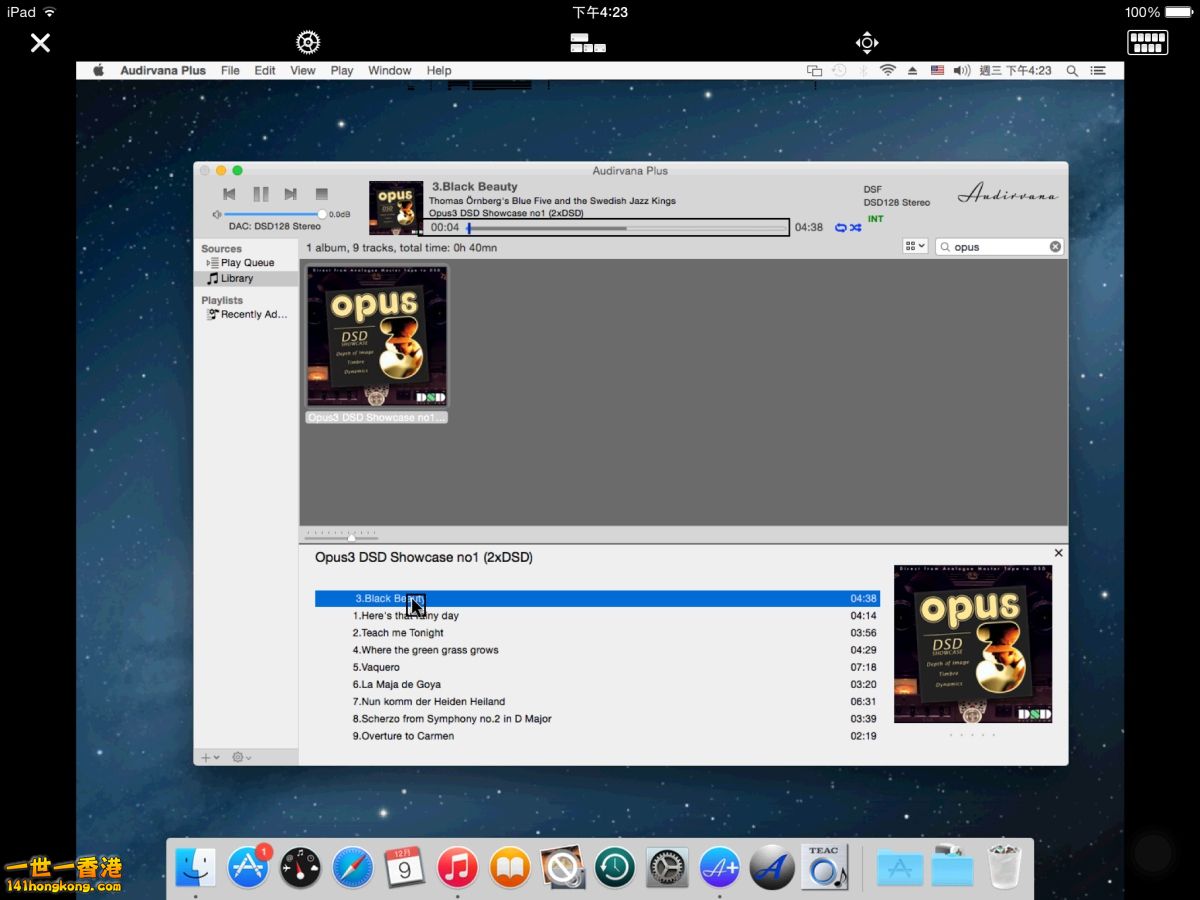1200x900 pixels.
Task: Open the gear actions dropdown in the sidebar
Action: pos(241,757)
